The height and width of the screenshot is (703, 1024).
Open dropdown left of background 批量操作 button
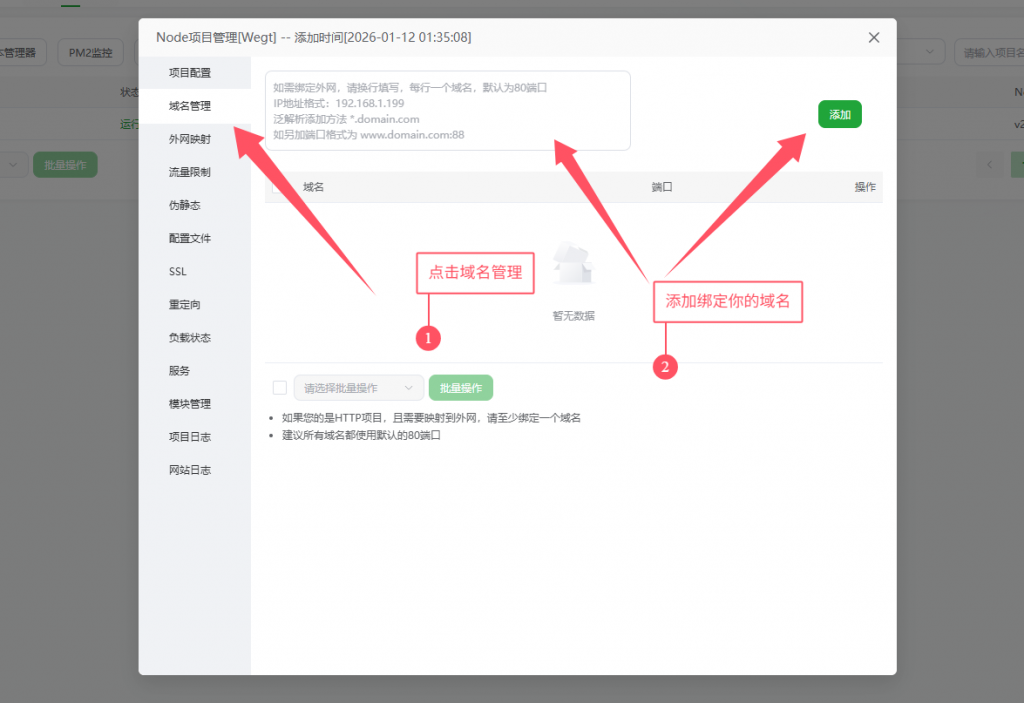[14, 165]
